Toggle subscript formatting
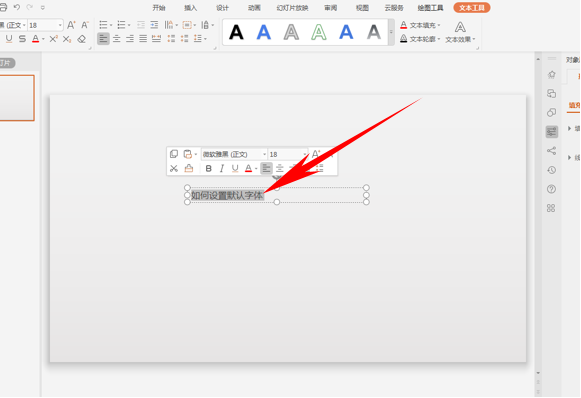Image resolution: width=581 pixels, height=398 pixels. tap(67, 39)
